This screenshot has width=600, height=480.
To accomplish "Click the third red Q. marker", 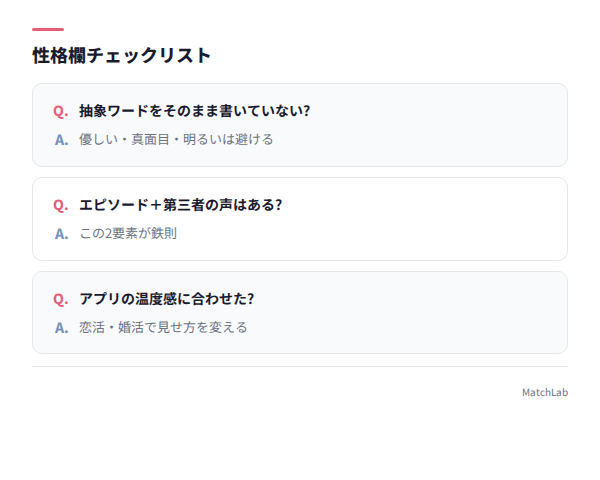I will click(61, 299).
